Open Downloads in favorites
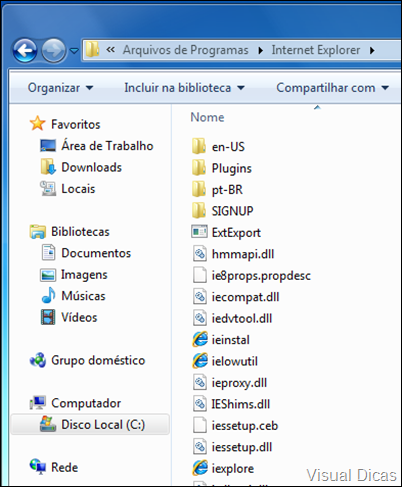 92,167
